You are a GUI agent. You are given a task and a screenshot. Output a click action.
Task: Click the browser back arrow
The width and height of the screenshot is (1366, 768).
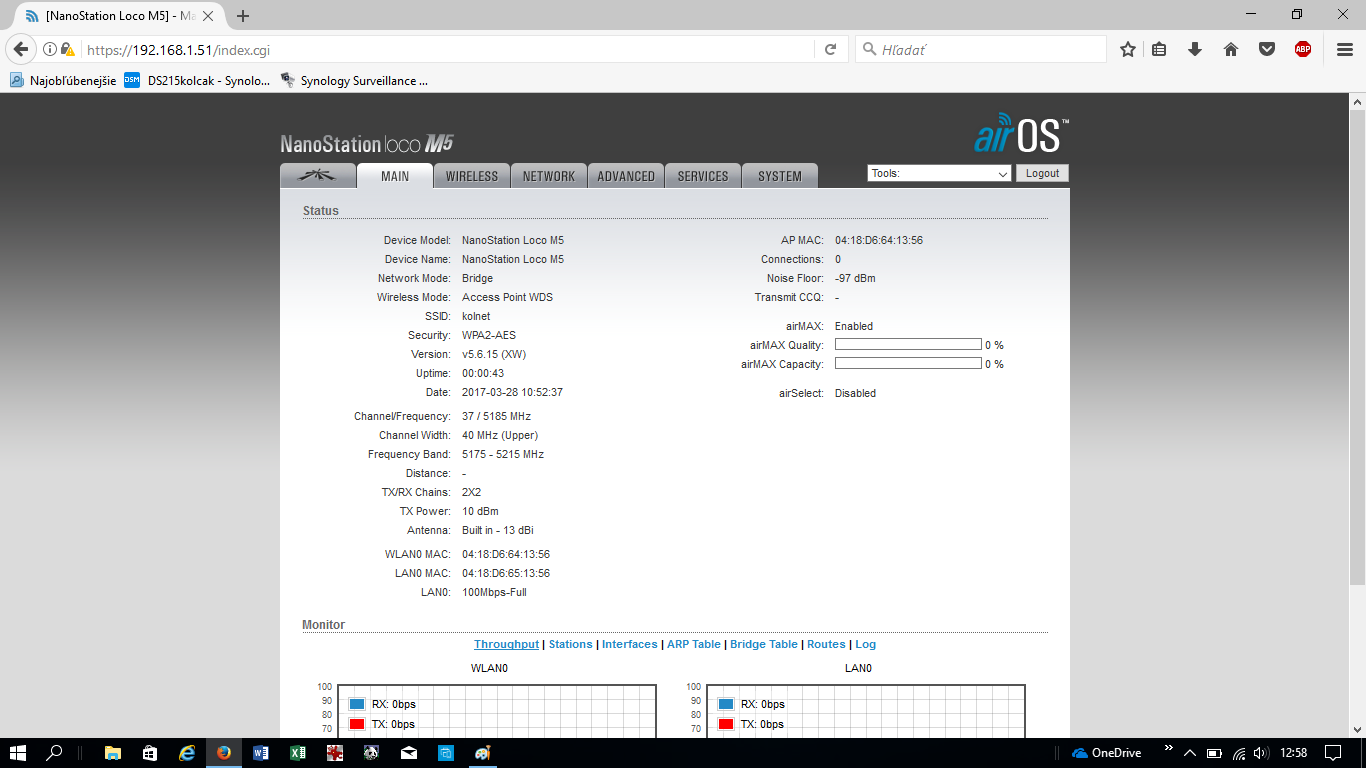[20, 49]
